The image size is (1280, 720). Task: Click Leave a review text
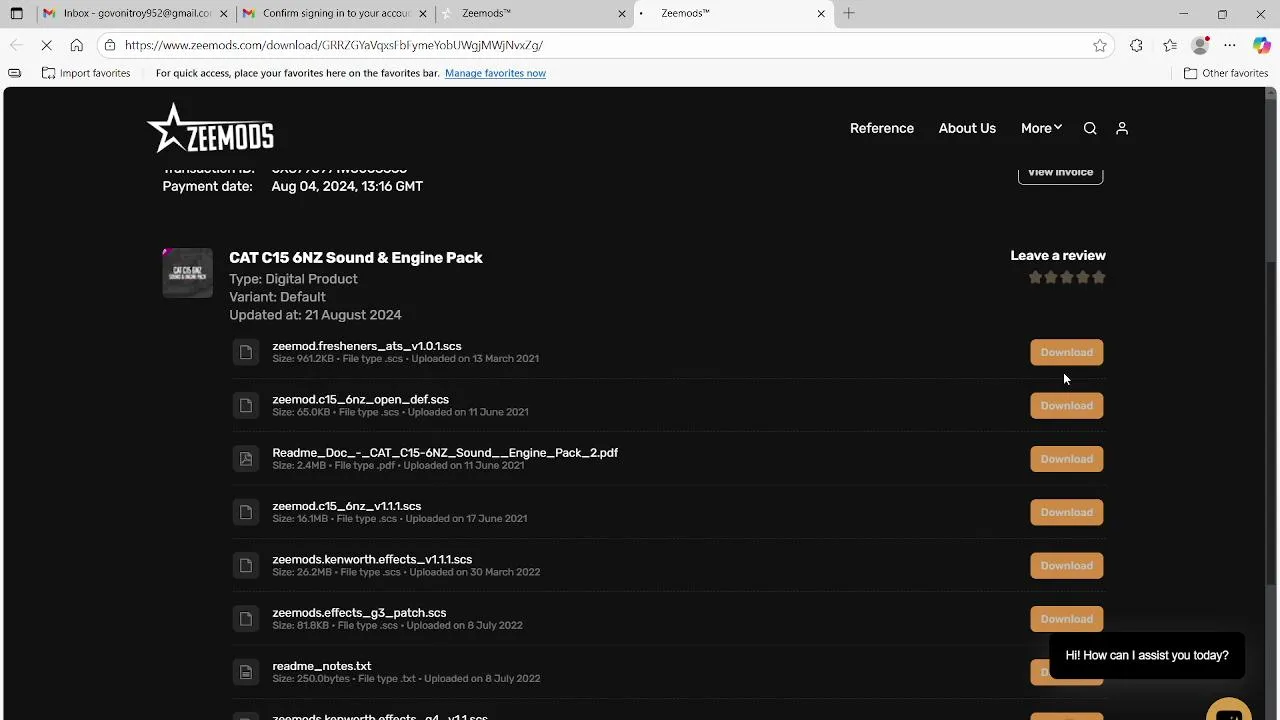pyautogui.click(x=1058, y=255)
